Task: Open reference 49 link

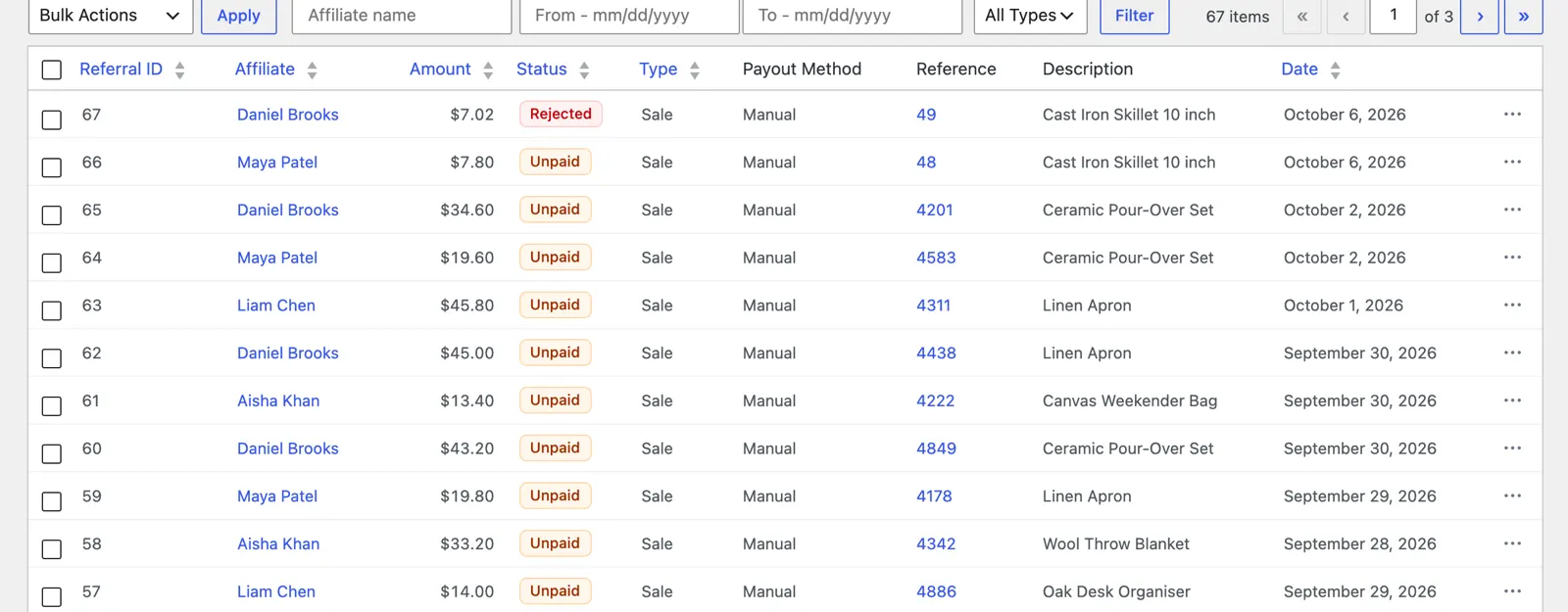Action: (926, 115)
